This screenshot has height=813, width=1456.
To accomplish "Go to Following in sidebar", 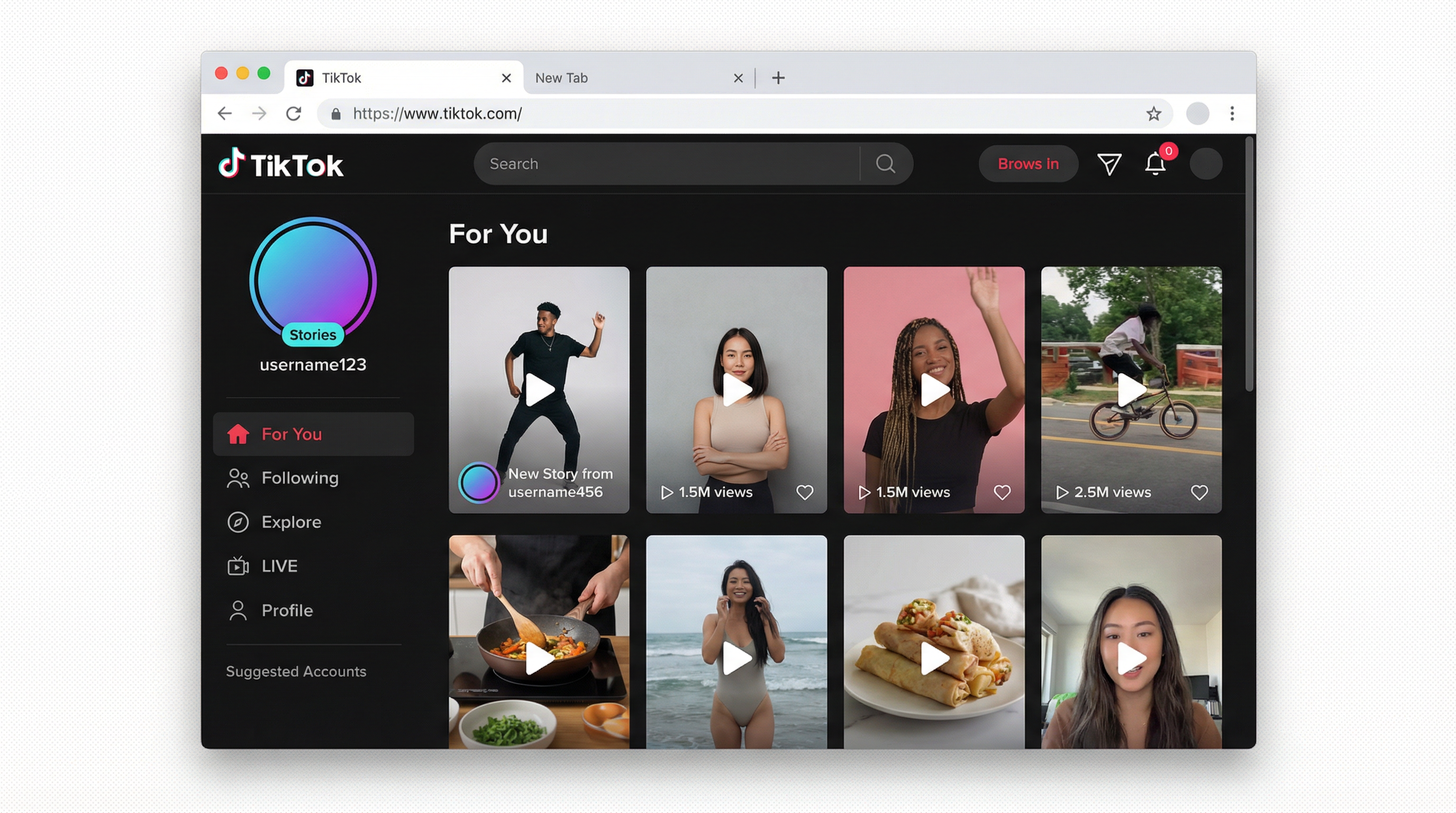I will [299, 478].
